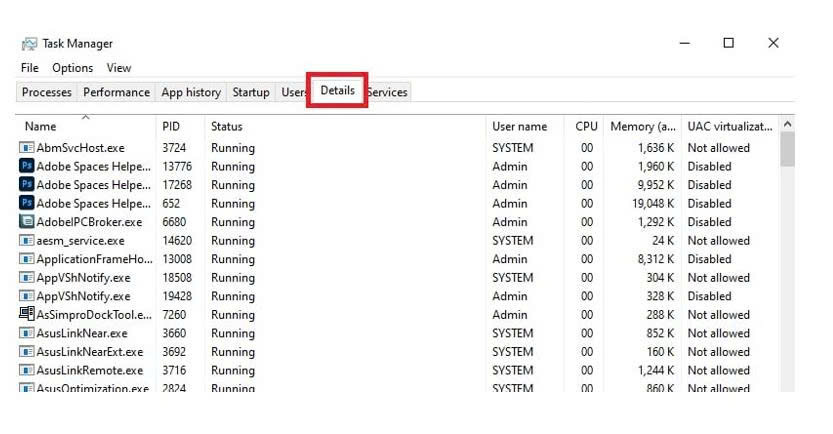Screen dimensions: 833x434
Task: Select the aesm_service.exe process name
Action: (x=80, y=241)
